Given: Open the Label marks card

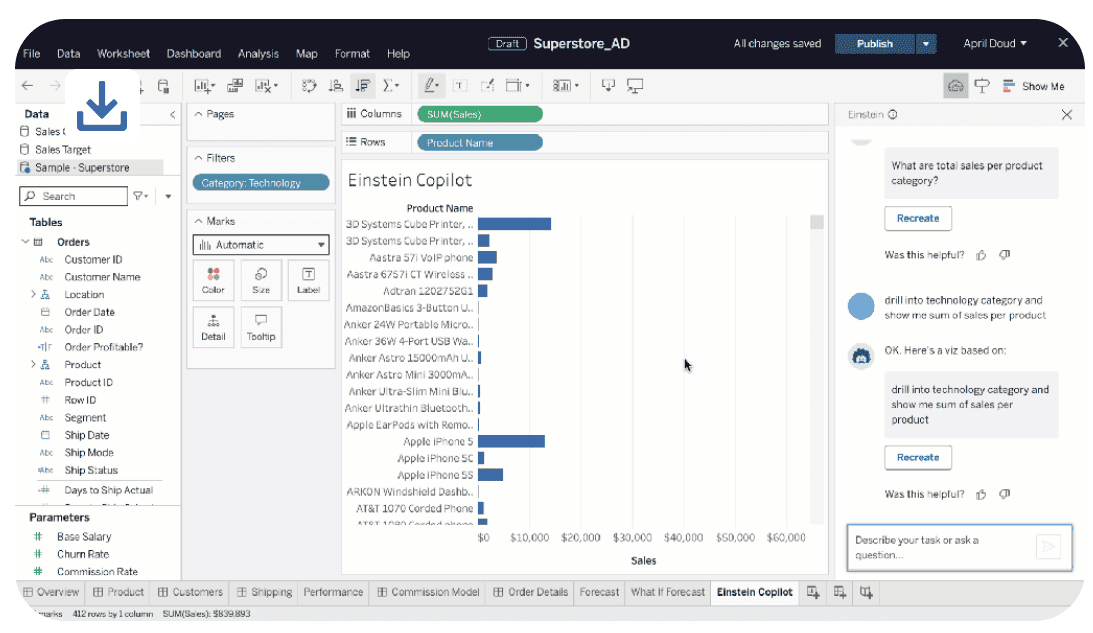Looking at the screenshot, I should pyautogui.click(x=308, y=280).
